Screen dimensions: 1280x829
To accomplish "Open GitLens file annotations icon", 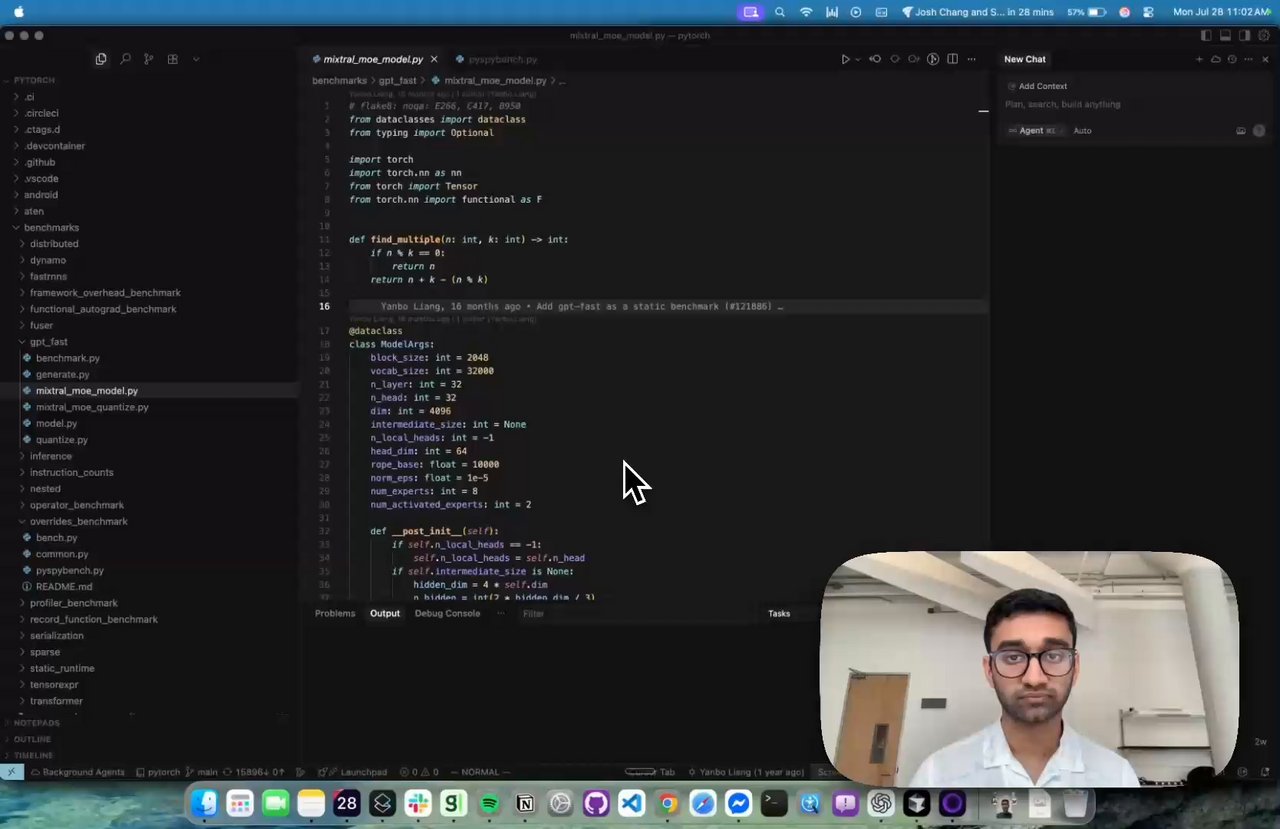I will tap(933, 59).
